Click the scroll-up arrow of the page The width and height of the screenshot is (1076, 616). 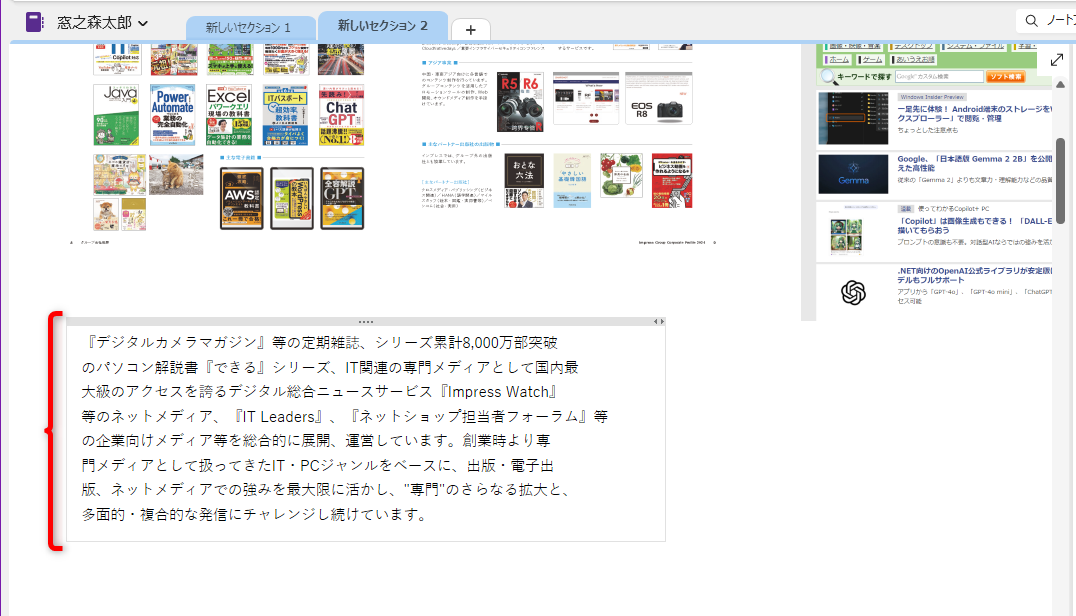click(1060, 84)
